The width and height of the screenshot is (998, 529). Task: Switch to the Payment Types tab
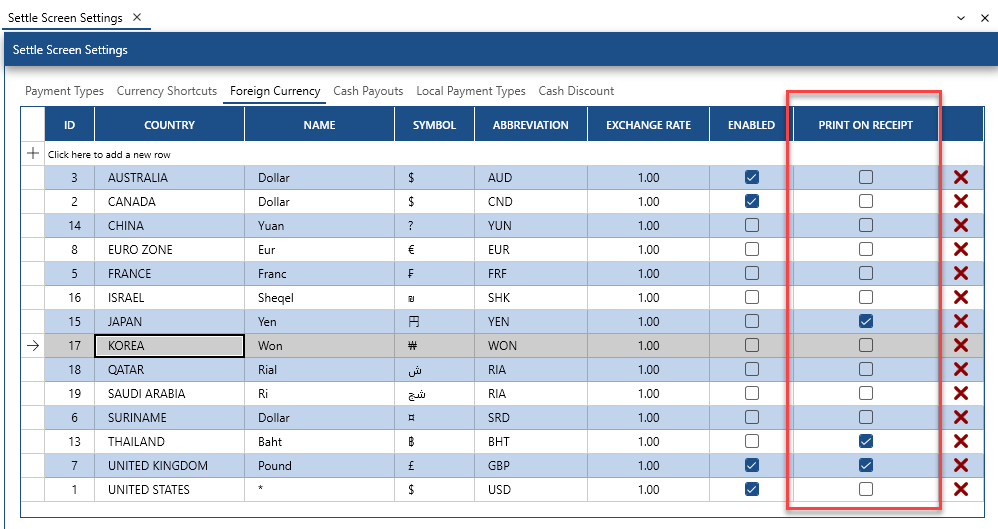coord(64,91)
